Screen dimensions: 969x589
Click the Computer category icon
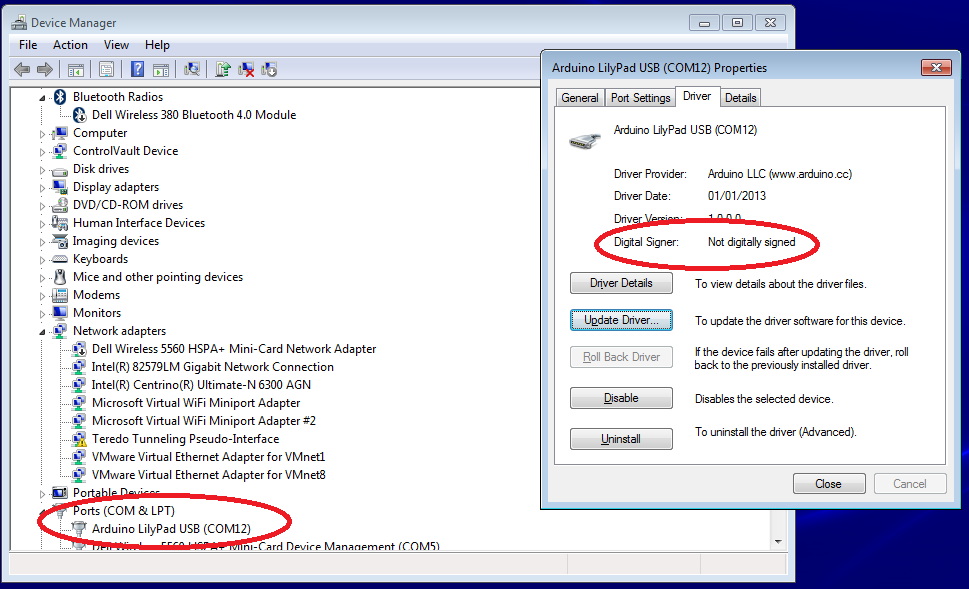[x=60, y=133]
